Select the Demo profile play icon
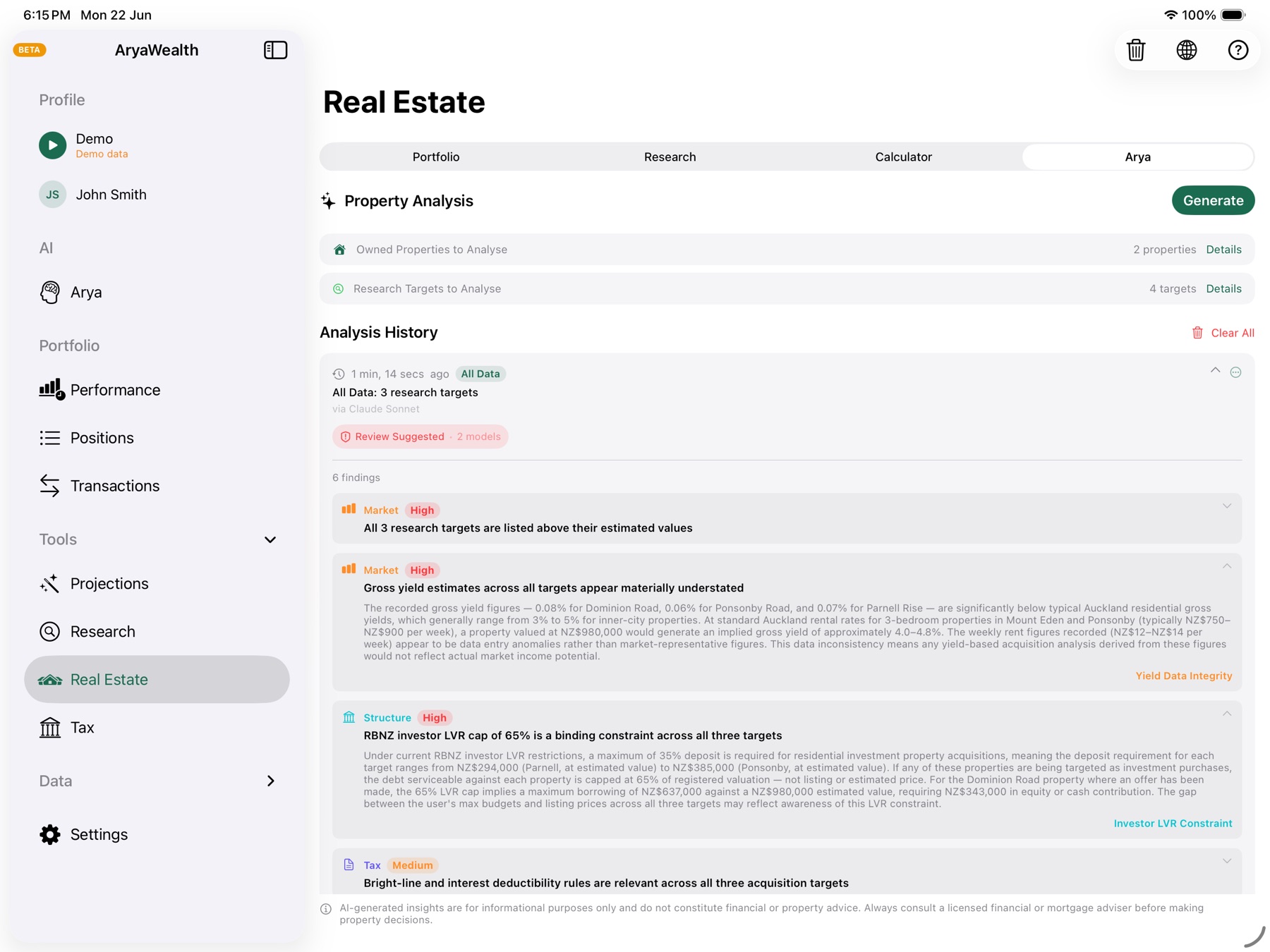 tap(52, 145)
